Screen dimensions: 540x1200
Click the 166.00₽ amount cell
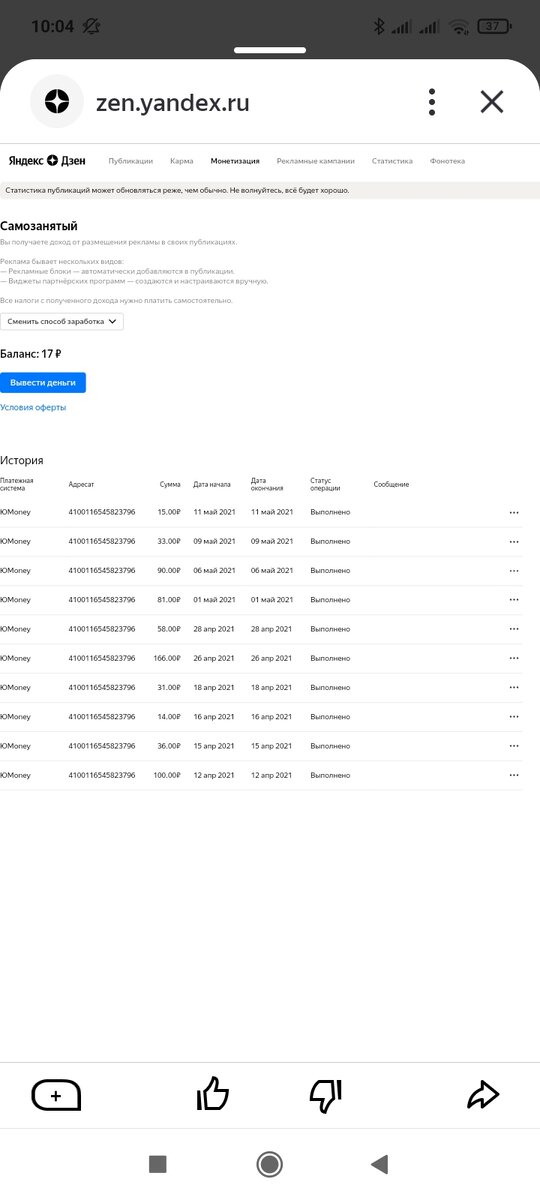point(167,658)
